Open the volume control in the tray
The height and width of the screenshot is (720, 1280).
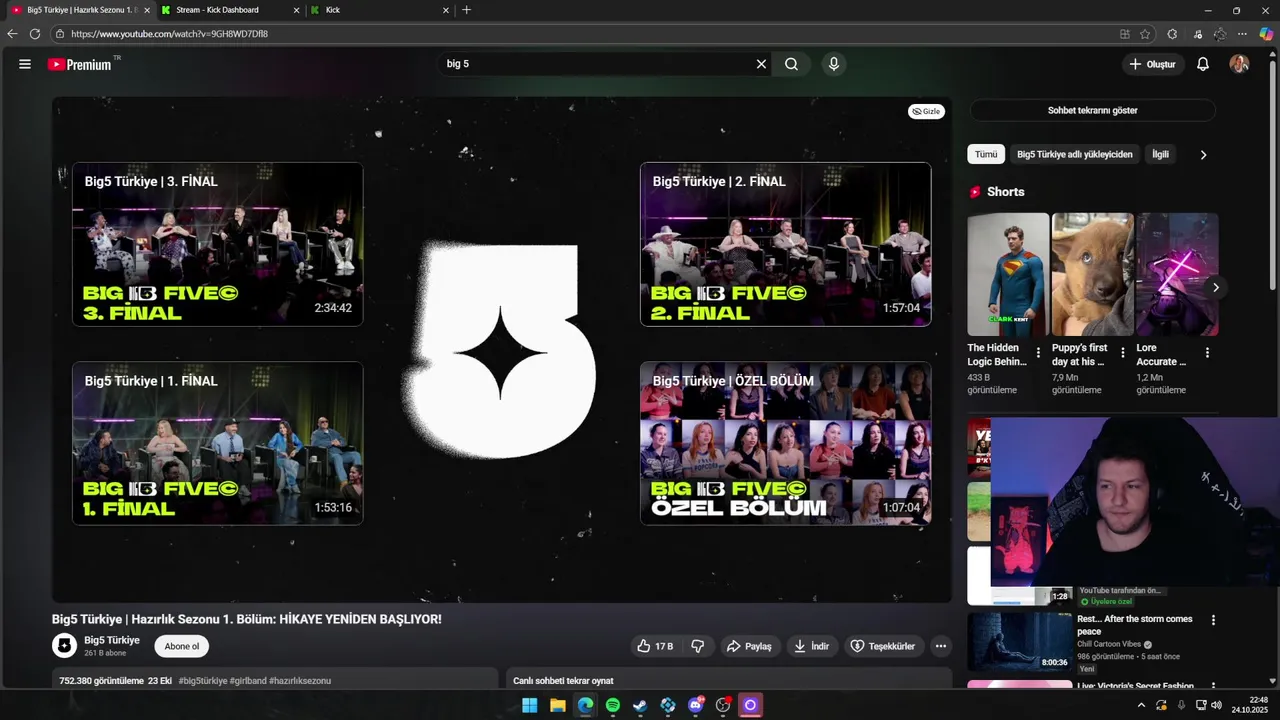tap(1216, 705)
